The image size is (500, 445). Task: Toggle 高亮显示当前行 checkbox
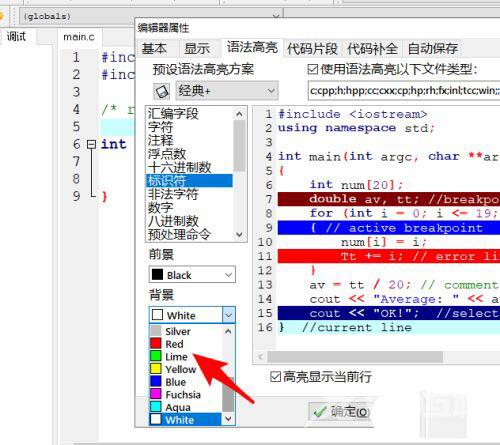point(275,377)
